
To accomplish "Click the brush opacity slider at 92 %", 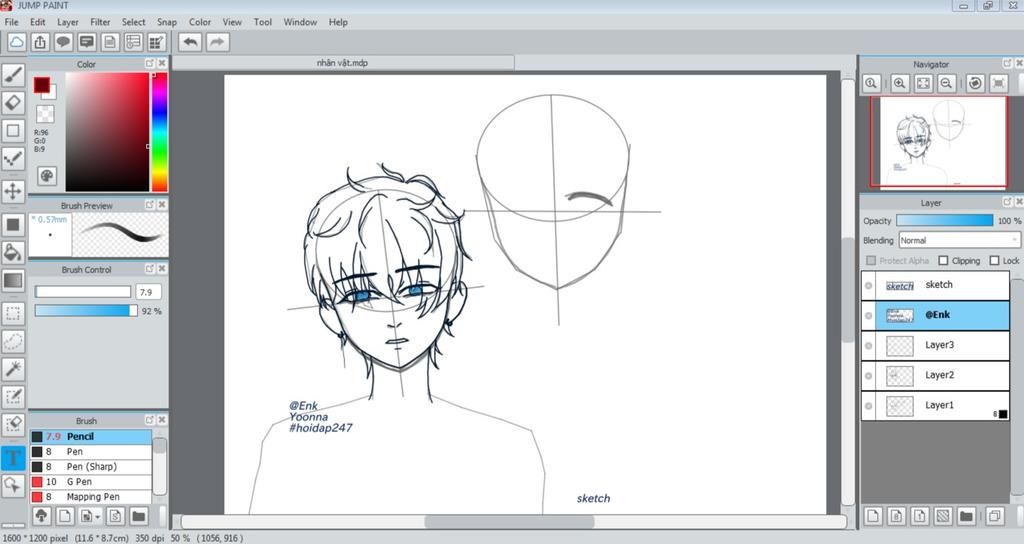I will click(86, 311).
